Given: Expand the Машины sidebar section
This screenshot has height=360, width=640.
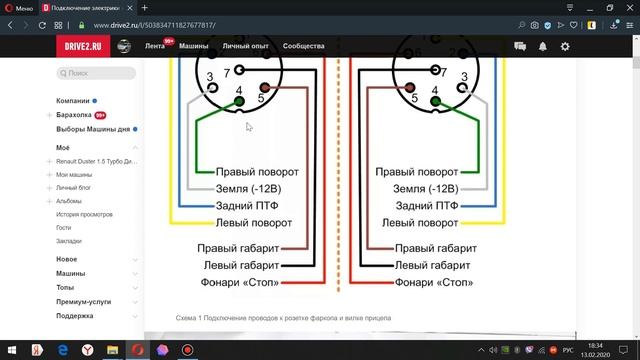Looking at the screenshot, I should pos(135,274).
